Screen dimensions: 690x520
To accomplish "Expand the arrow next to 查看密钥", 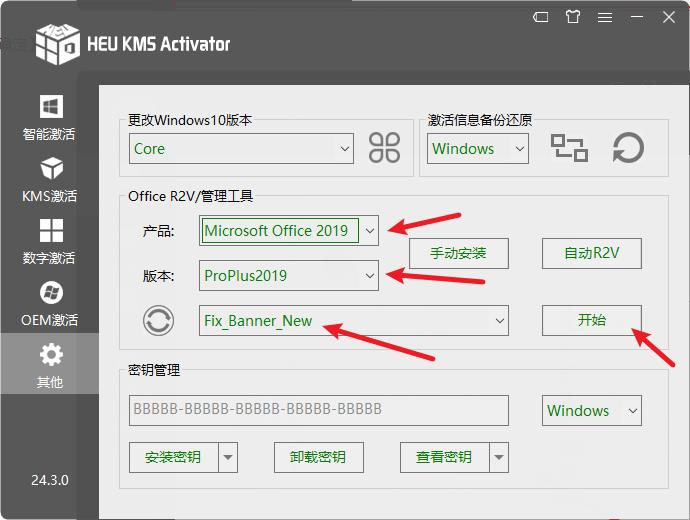I will click(x=499, y=458).
